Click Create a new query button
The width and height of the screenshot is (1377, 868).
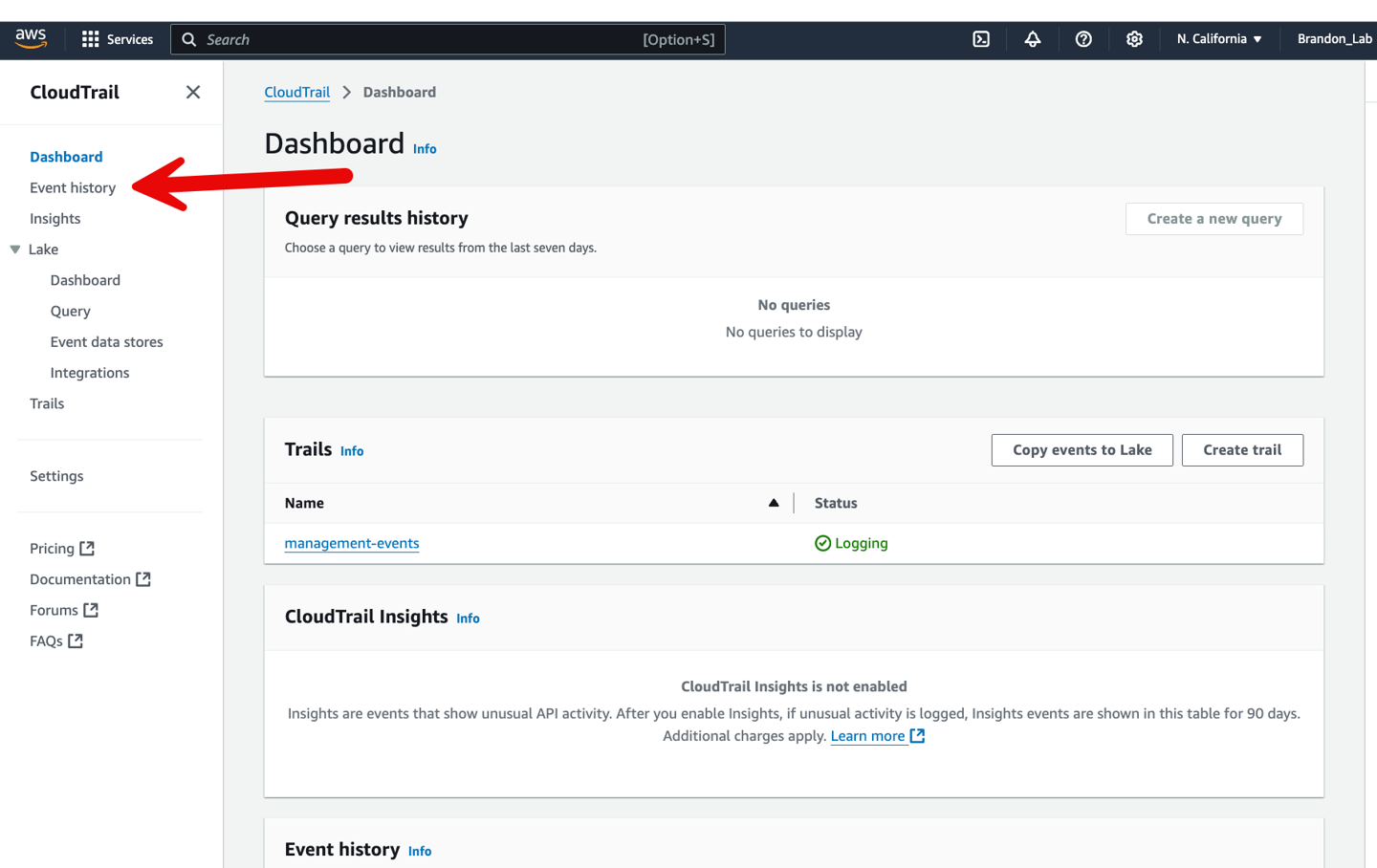(1214, 219)
